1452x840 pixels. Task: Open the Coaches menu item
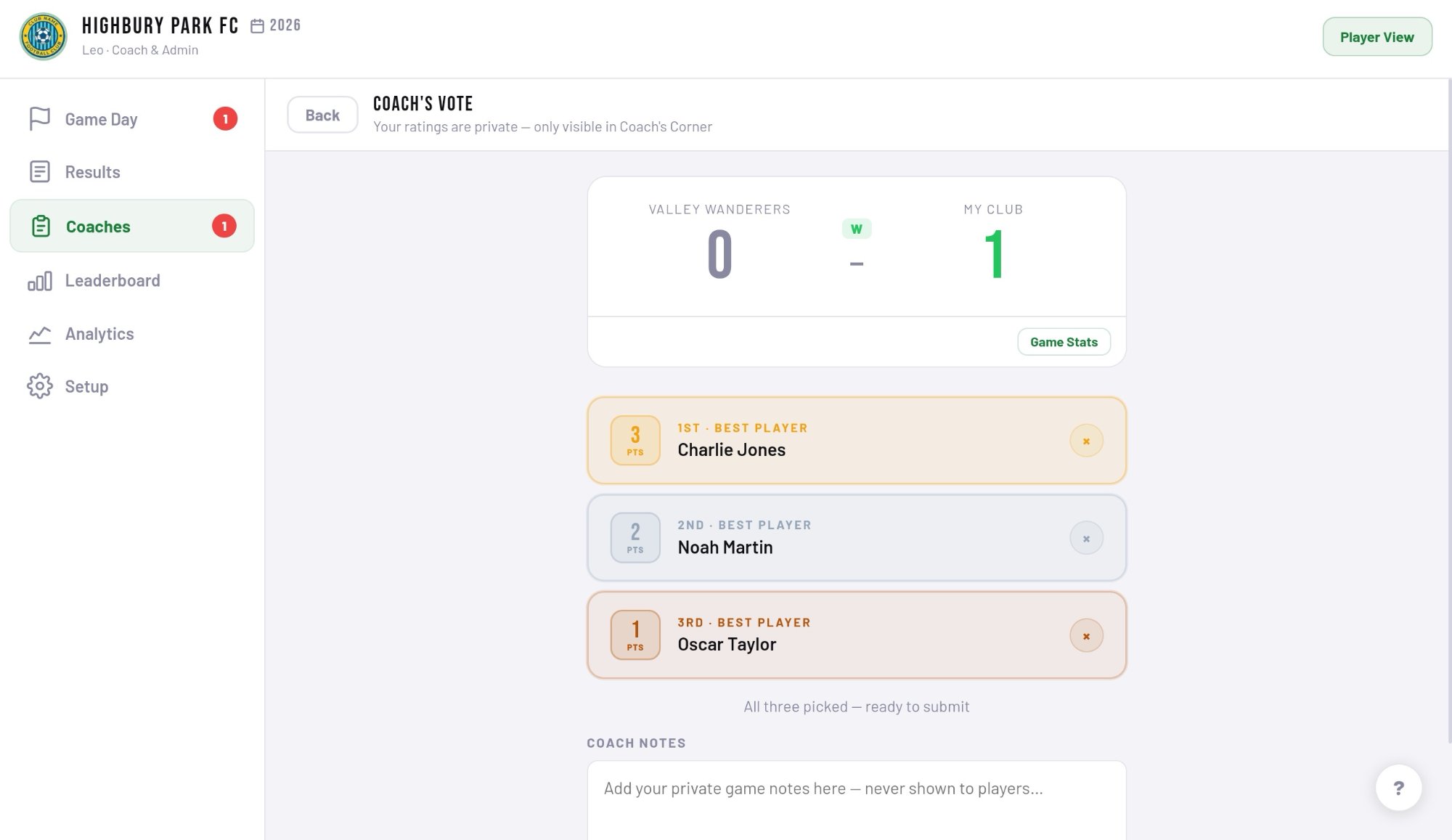pyautogui.click(x=98, y=227)
